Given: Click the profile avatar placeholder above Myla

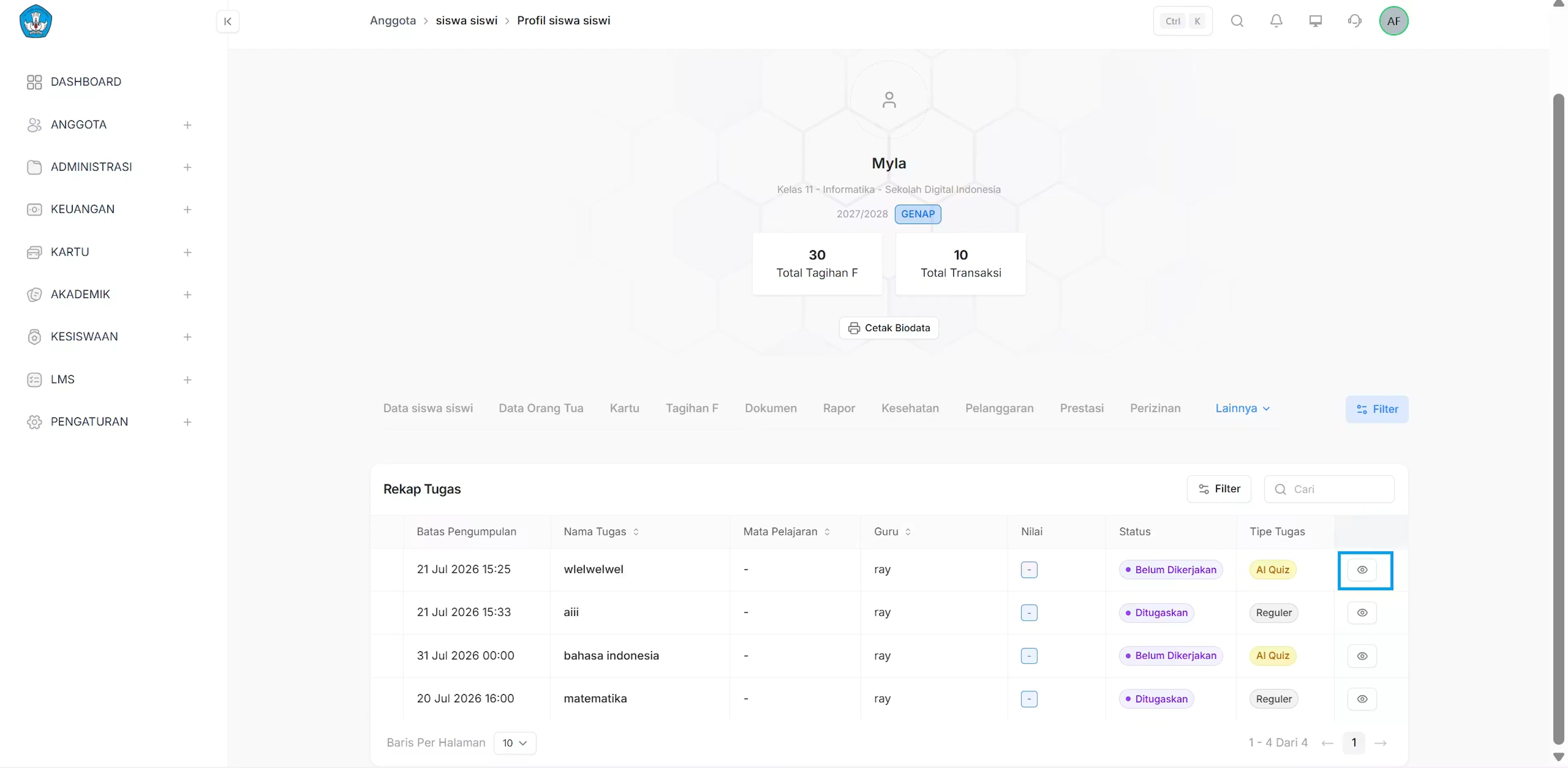Looking at the screenshot, I should pos(889,100).
